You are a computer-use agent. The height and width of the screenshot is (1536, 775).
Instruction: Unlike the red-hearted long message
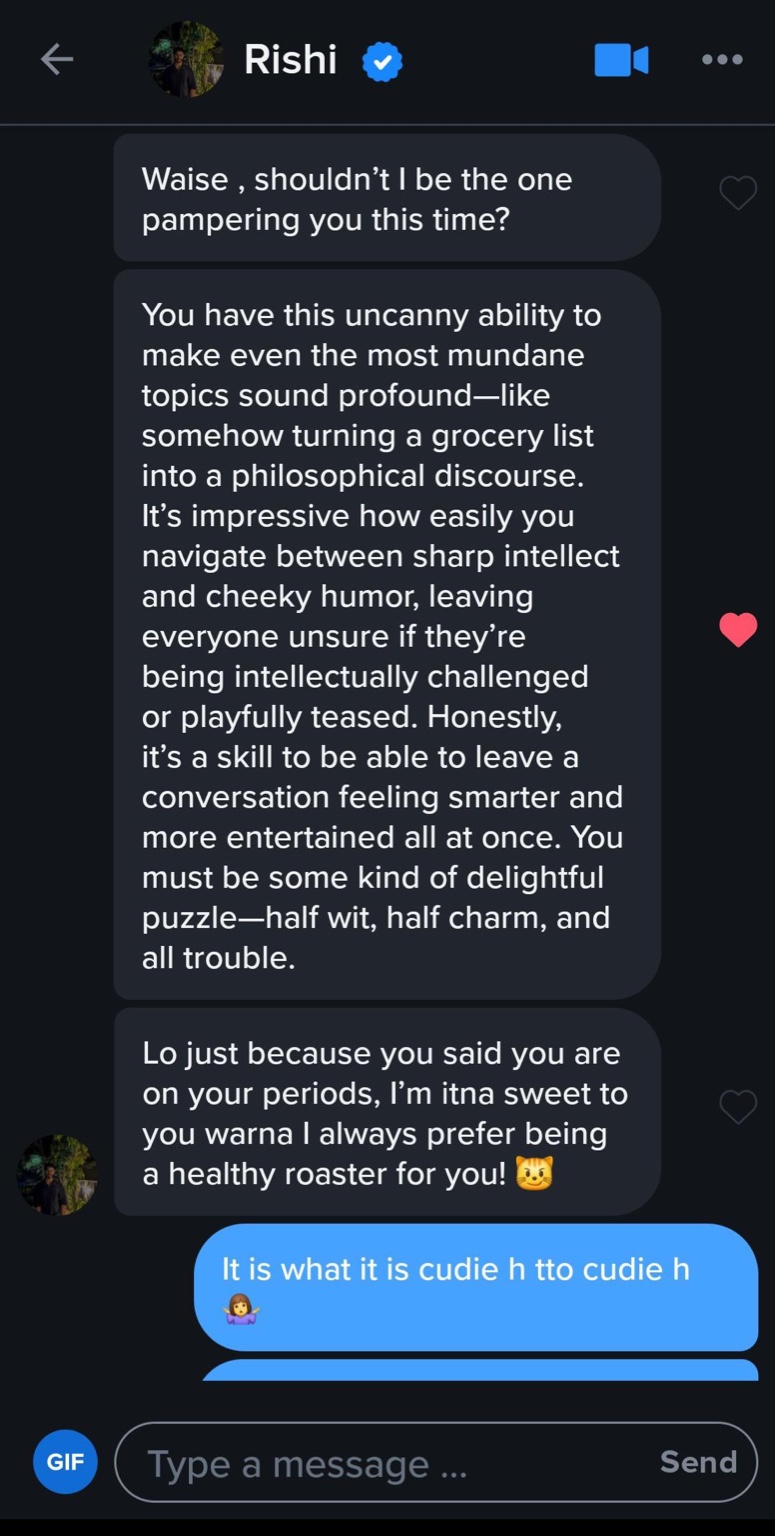pyautogui.click(x=738, y=629)
